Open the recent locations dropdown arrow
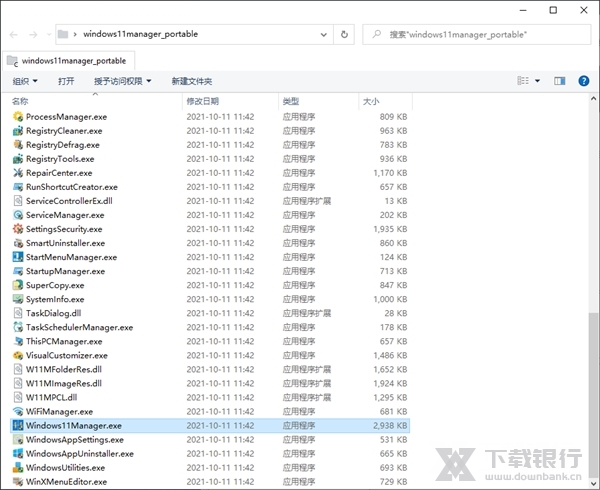Screen dimensions: 600x490 coord(49,35)
